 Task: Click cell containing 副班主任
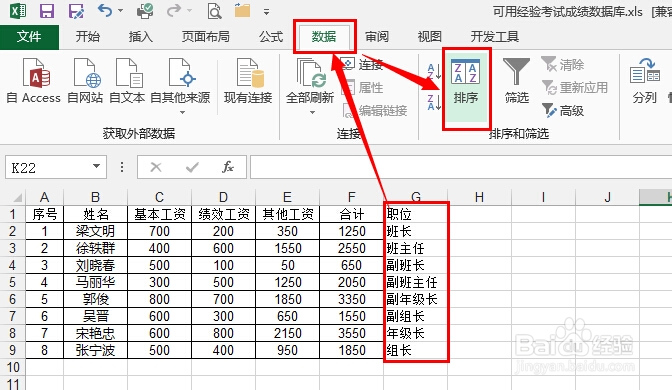point(416,282)
